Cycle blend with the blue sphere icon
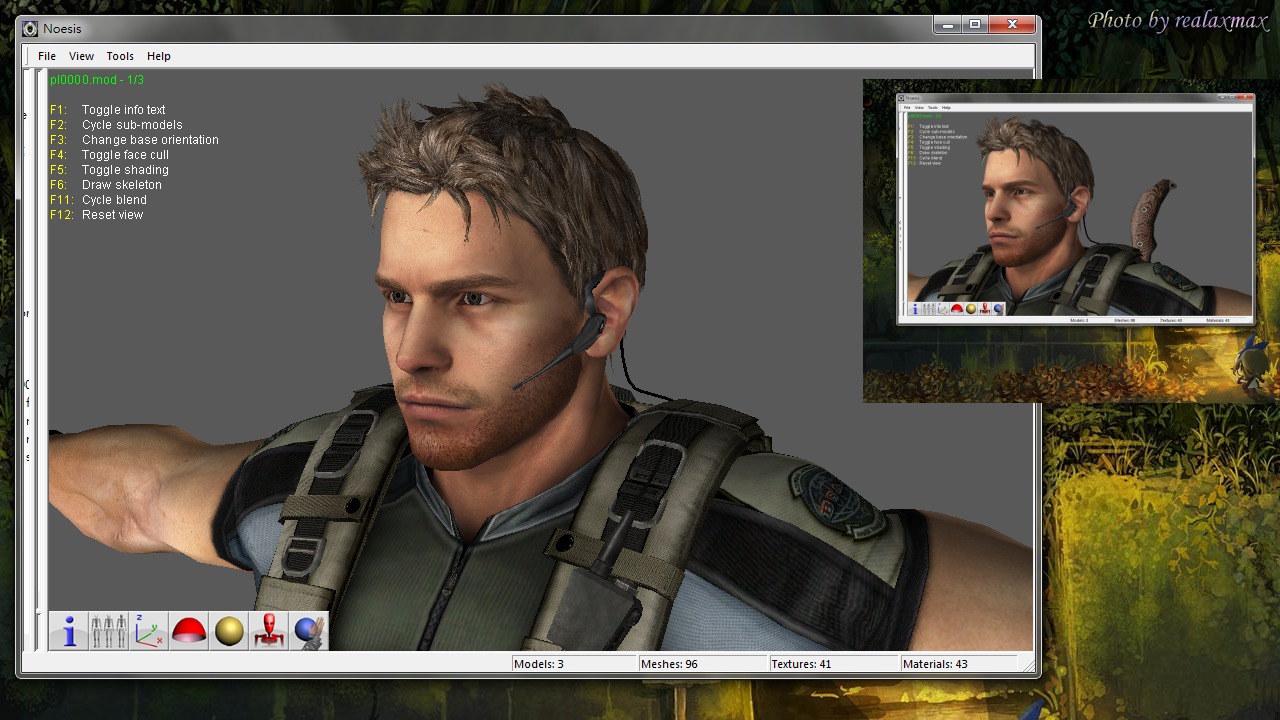 pyautogui.click(x=308, y=631)
